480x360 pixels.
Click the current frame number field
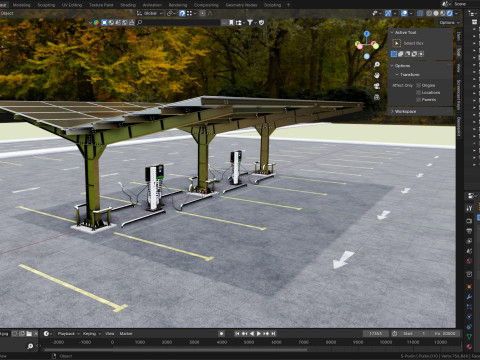tap(376, 333)
